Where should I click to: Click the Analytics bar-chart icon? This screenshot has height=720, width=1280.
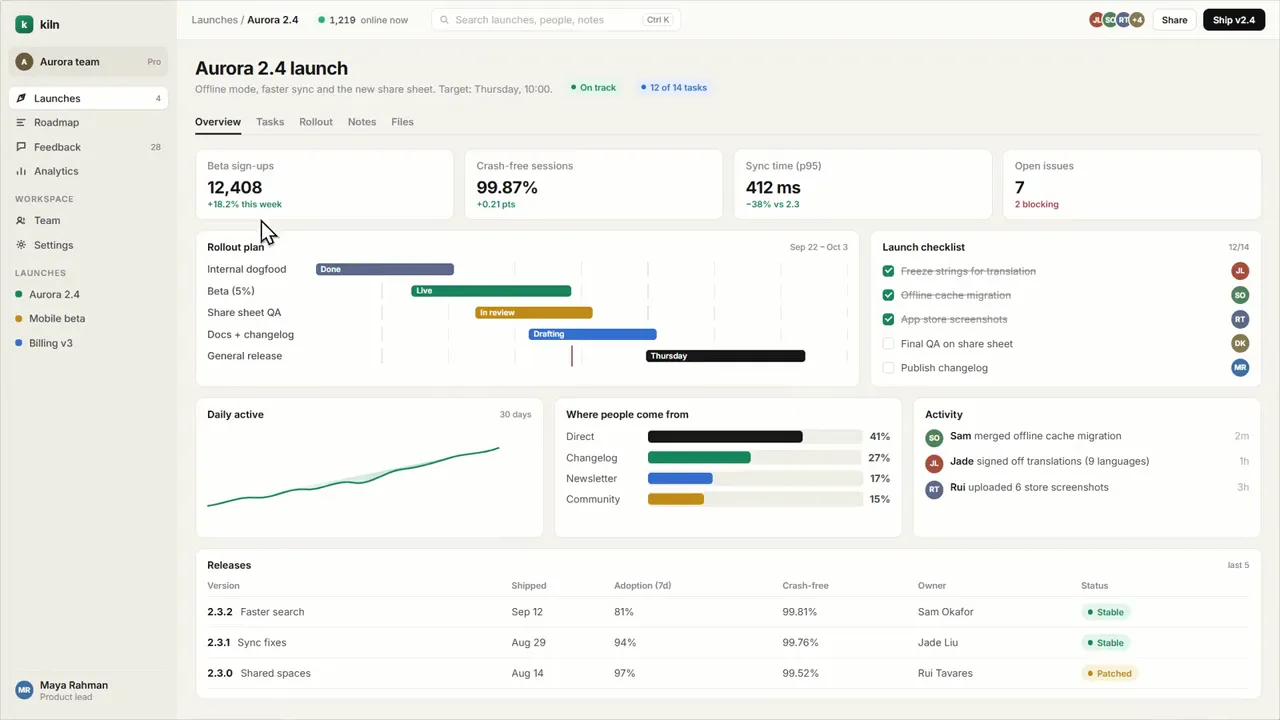point(22,171)
